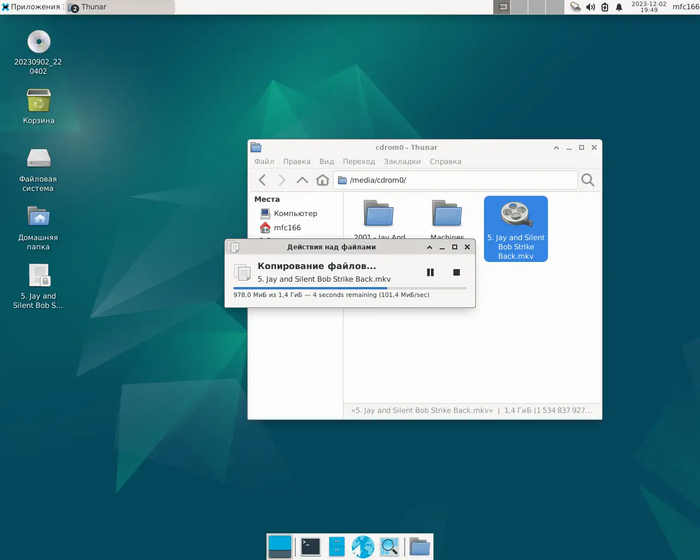This screenshot has width=700, height=560.
Task: Stop the file copy operation
Action: (x=456, y=272)
